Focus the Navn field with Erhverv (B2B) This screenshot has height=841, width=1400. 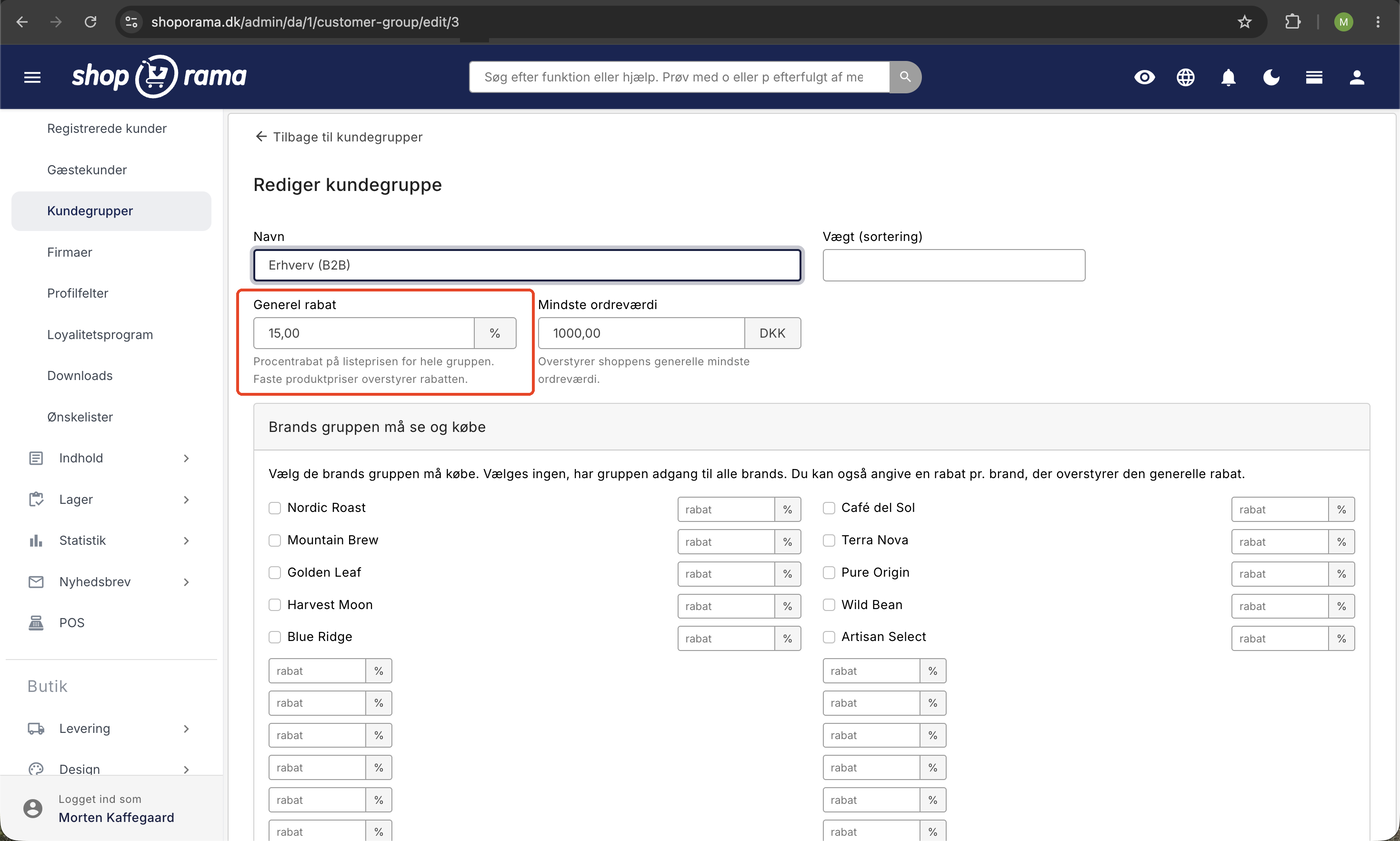tap(527, 265)
